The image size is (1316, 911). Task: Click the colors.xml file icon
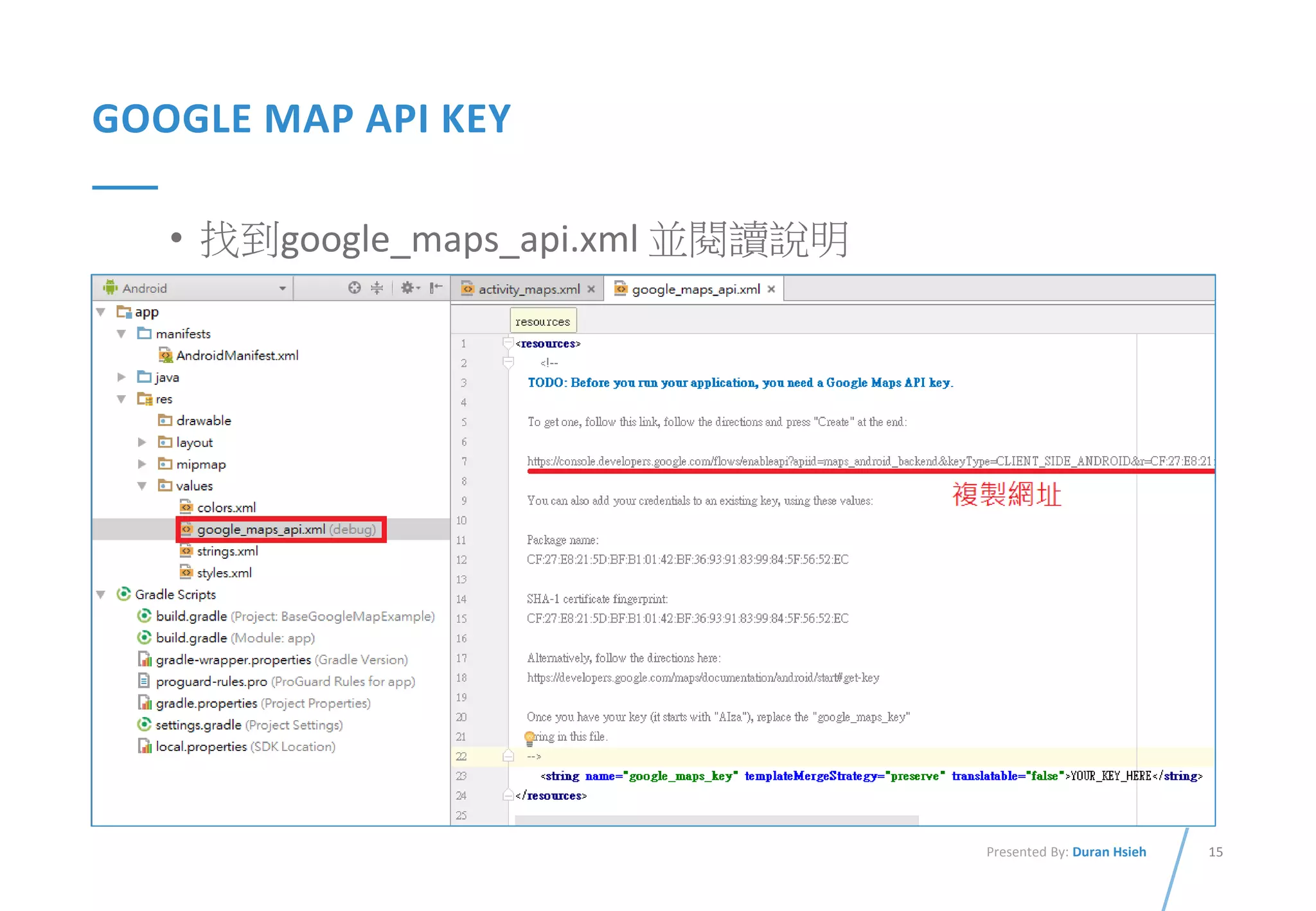pyautogui.click(x=186, y=507)
